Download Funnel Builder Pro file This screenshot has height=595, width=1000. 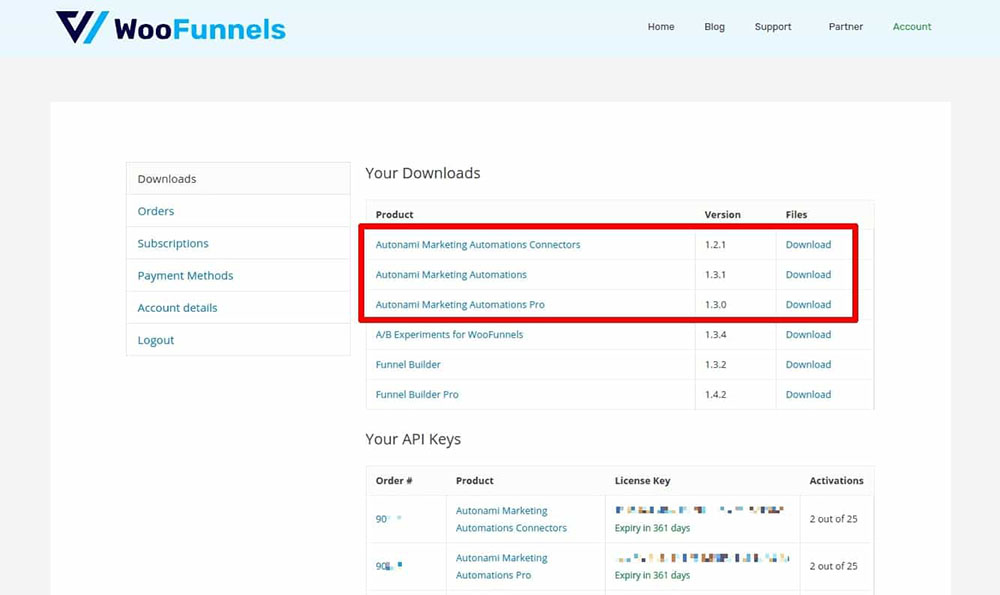(808, 395)
